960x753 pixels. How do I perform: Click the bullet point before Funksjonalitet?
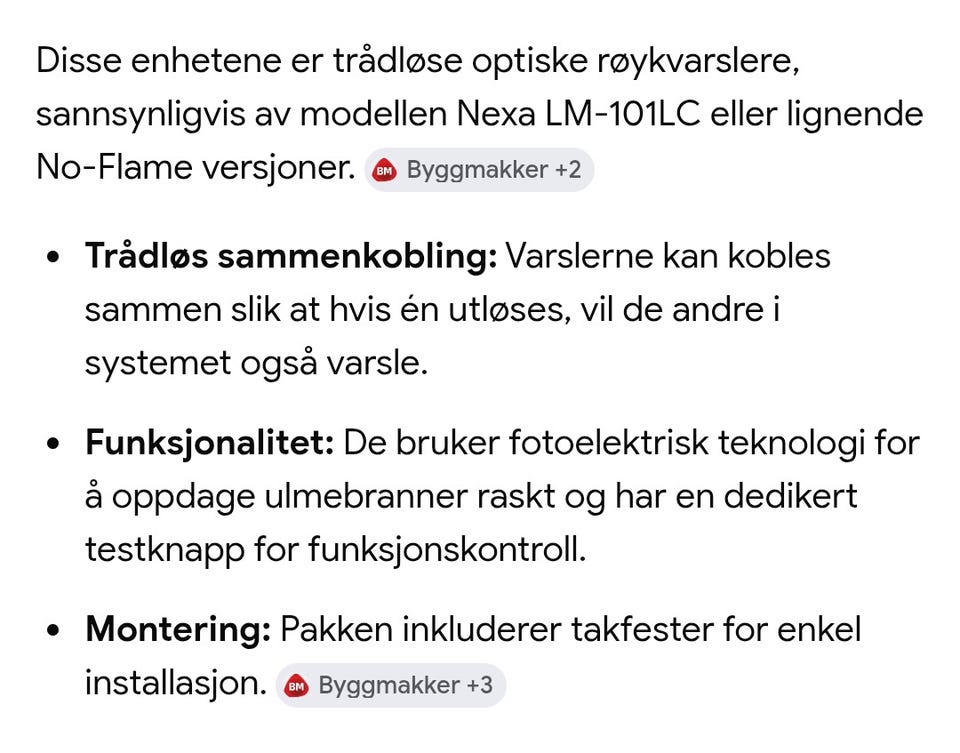pyautogui.click(x=53, y=443)
